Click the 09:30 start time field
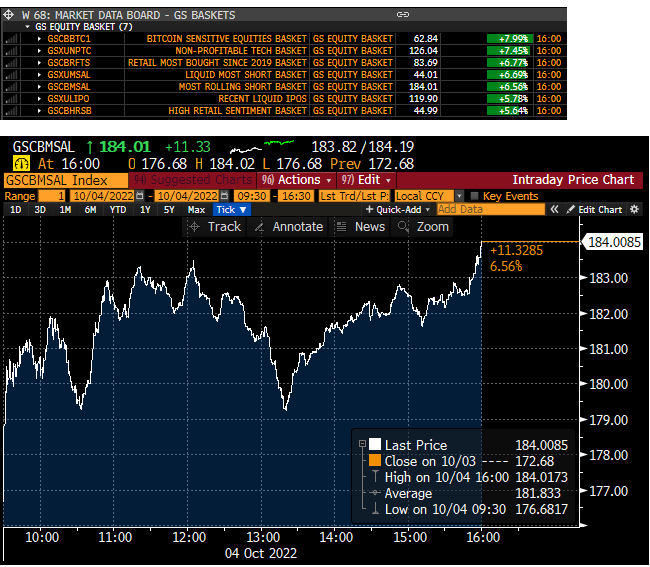The image size is (650, 567). pyautogui.click(x=252, y=196)
